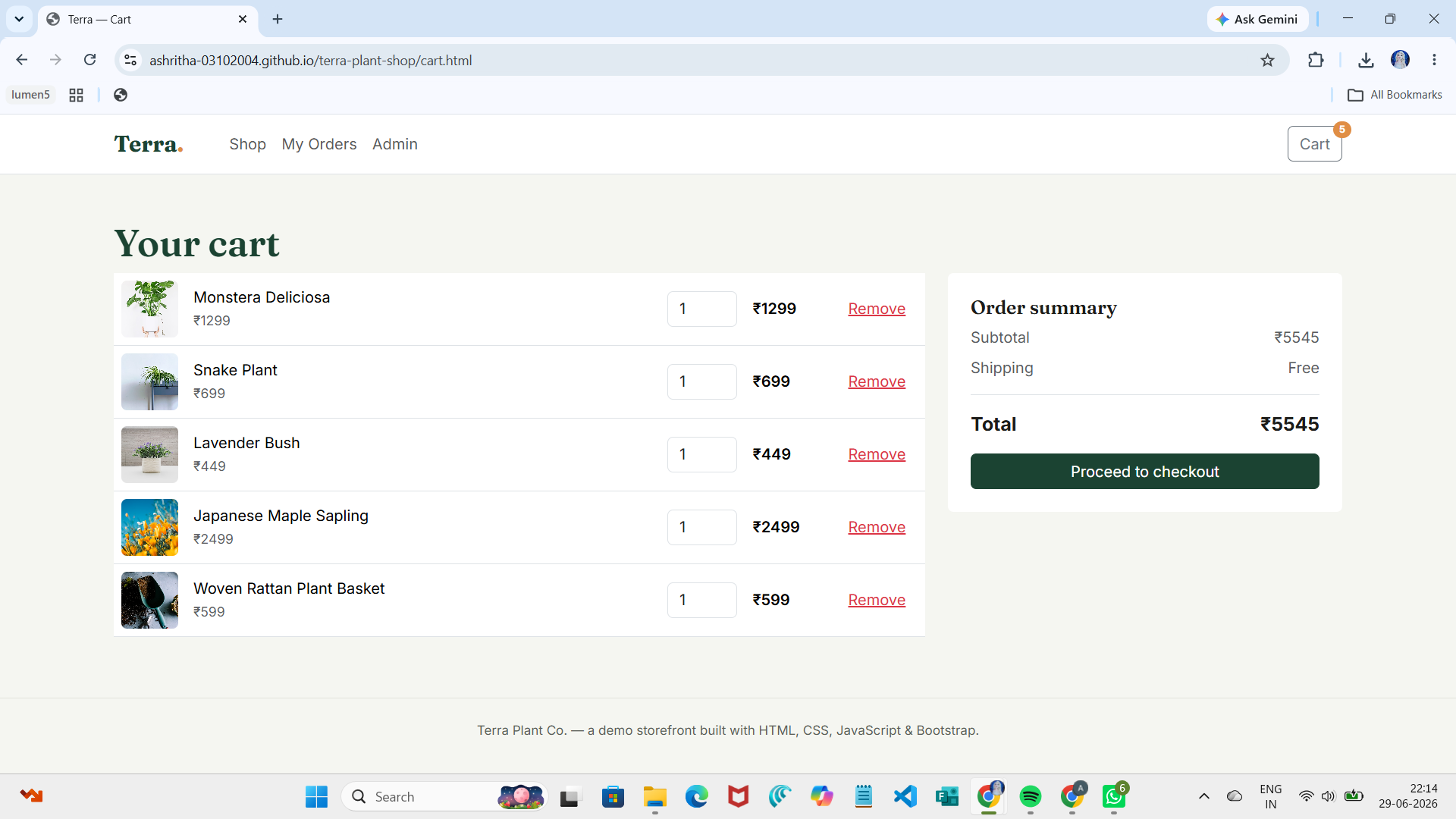Open Notepad from the taskbar
The width and height of the screenshot is (1456, 819).
click(863, 796)
